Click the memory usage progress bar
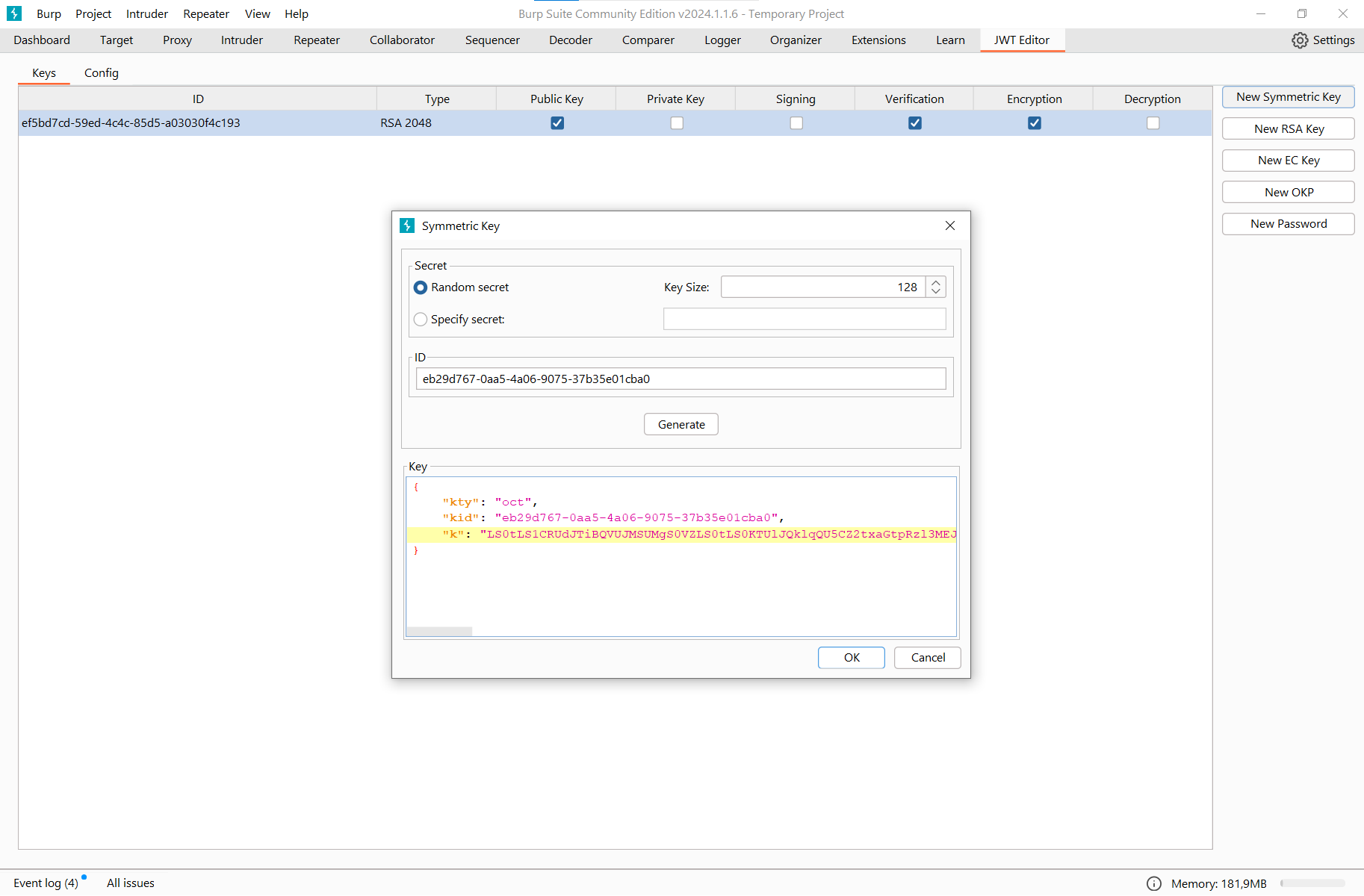Viewport: 1364px width, 896px height. [1312, 883]
